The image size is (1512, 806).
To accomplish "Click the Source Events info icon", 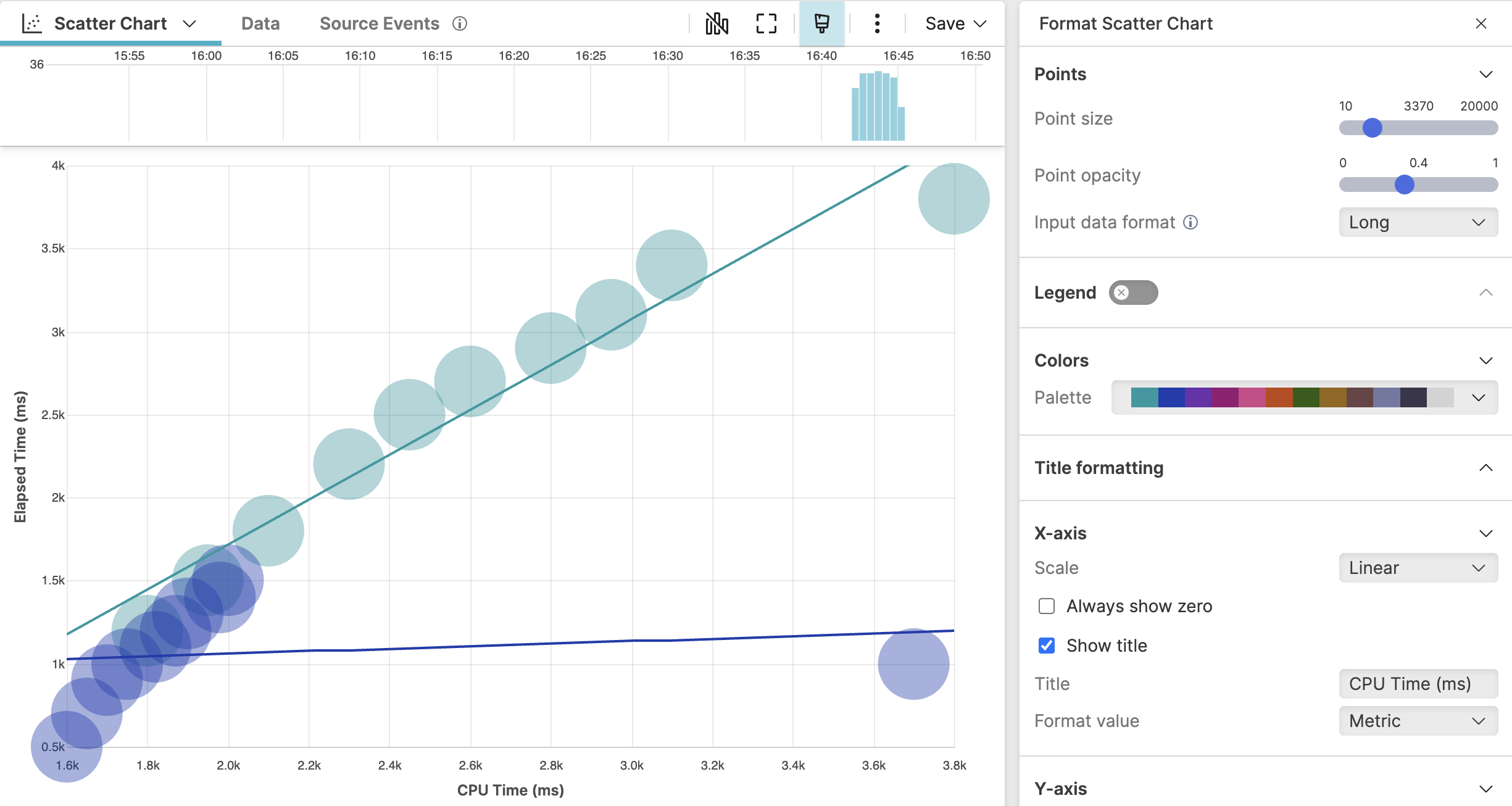I will click(460, 23).
